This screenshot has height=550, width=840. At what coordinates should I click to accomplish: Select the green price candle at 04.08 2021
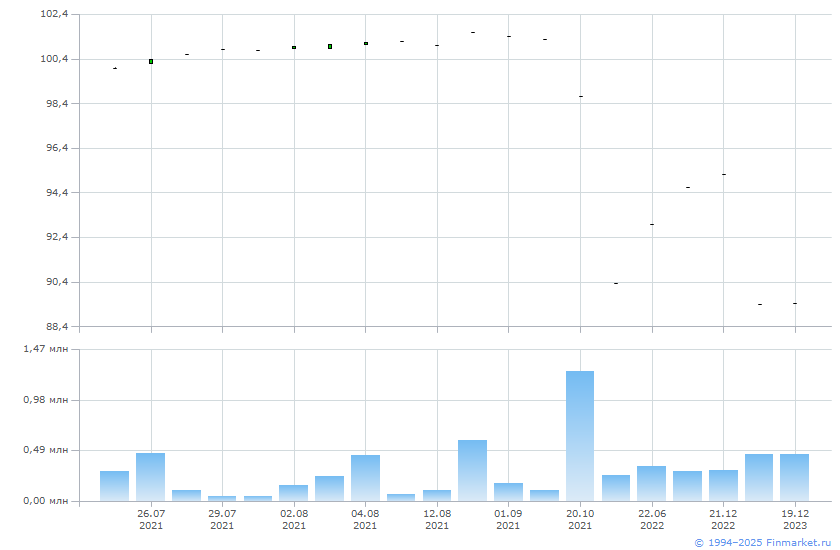(366, 43)
